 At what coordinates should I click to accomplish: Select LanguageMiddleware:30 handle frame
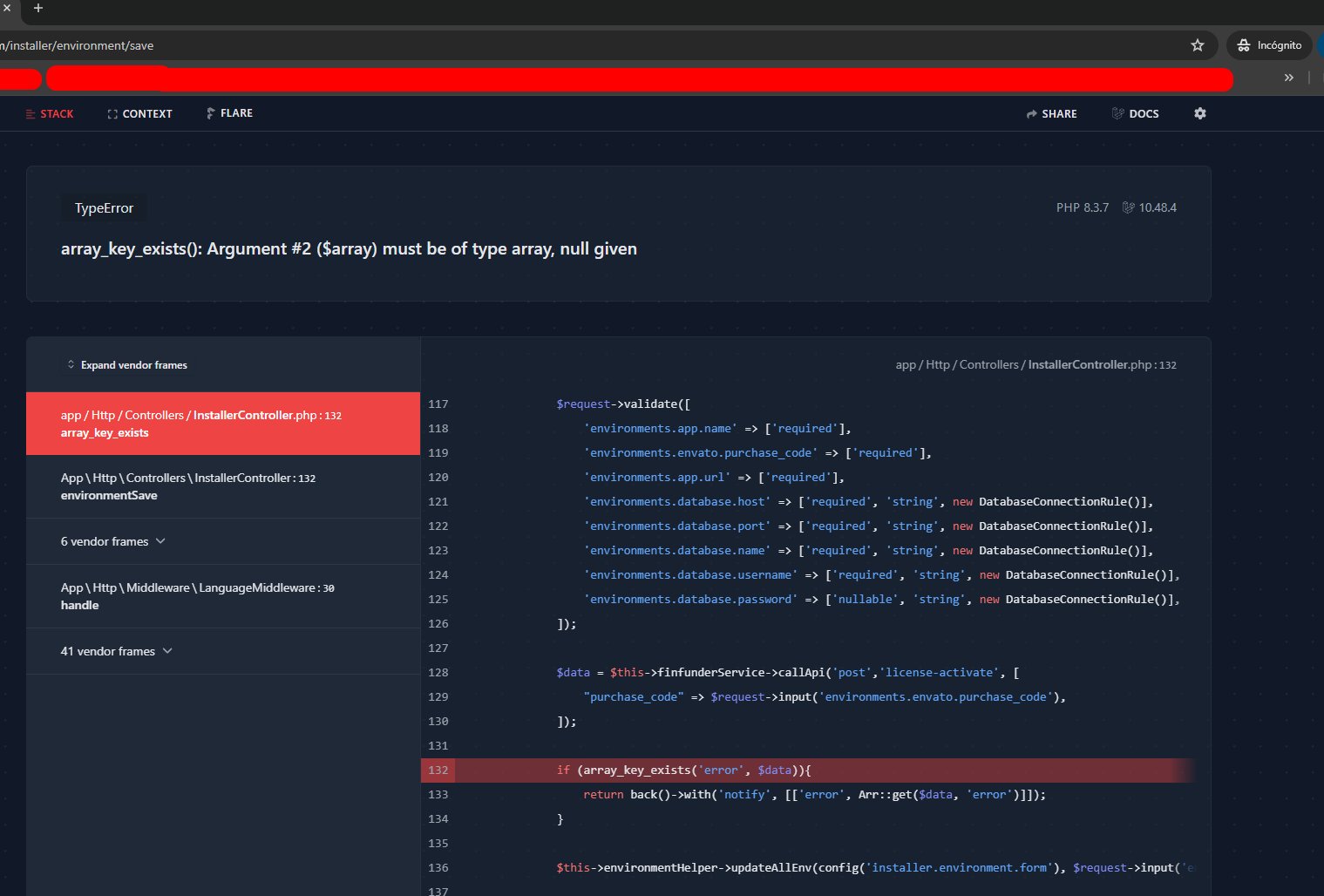[x=223, y=596]
